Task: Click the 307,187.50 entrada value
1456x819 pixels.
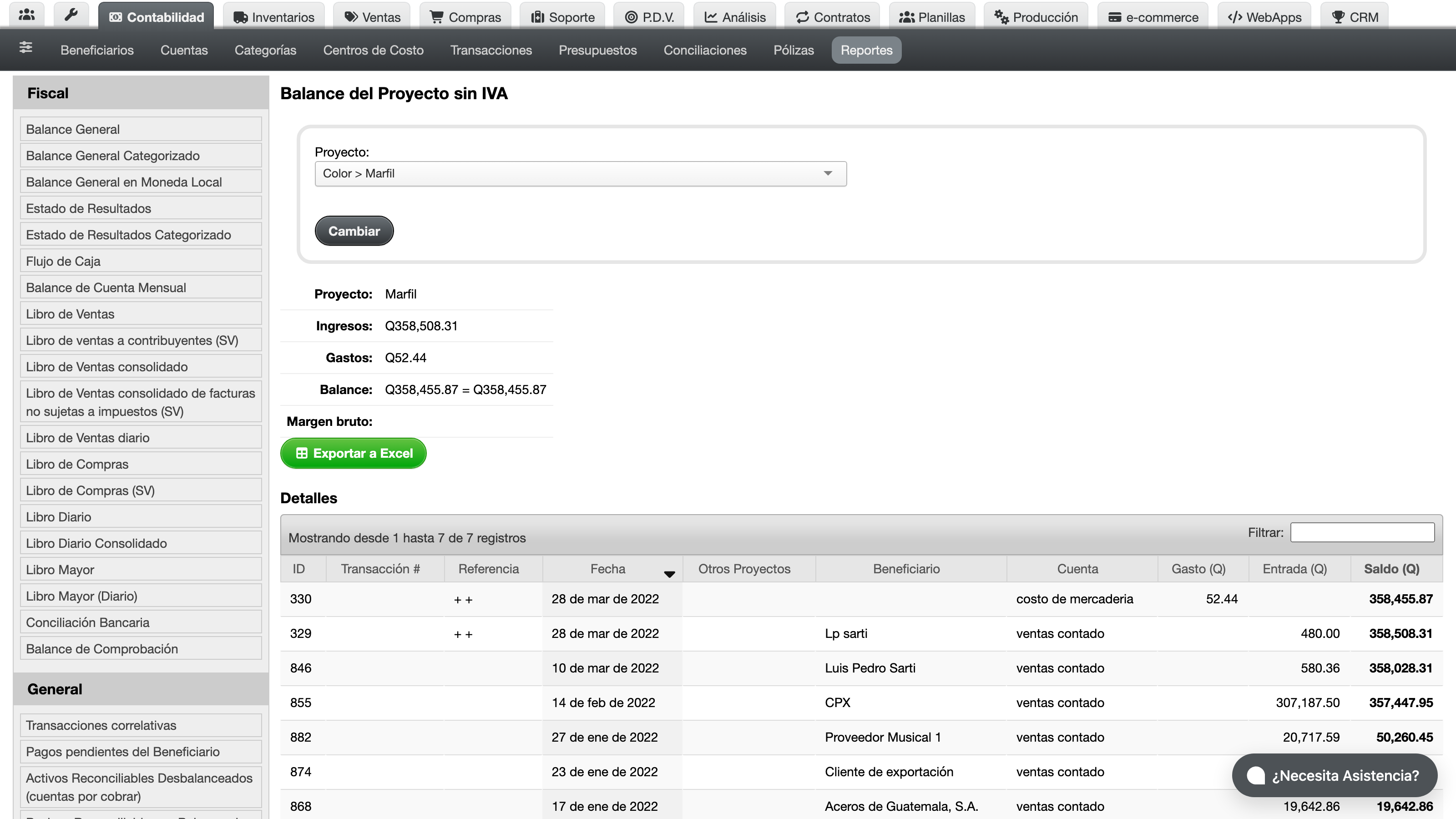Action: point(1307,703)
